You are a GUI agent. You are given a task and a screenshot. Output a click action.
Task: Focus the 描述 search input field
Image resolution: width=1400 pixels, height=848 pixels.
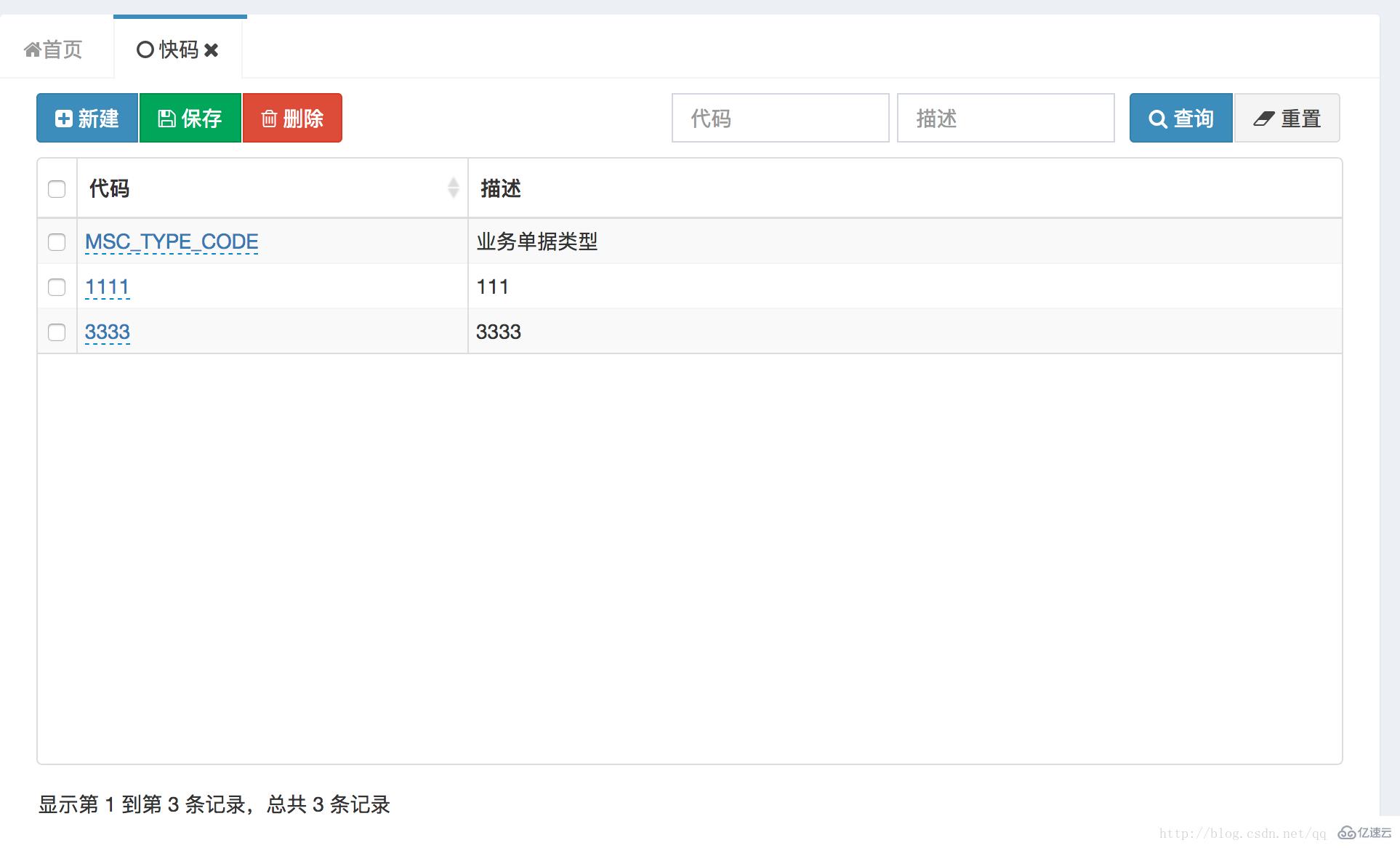click(1006, 118)
